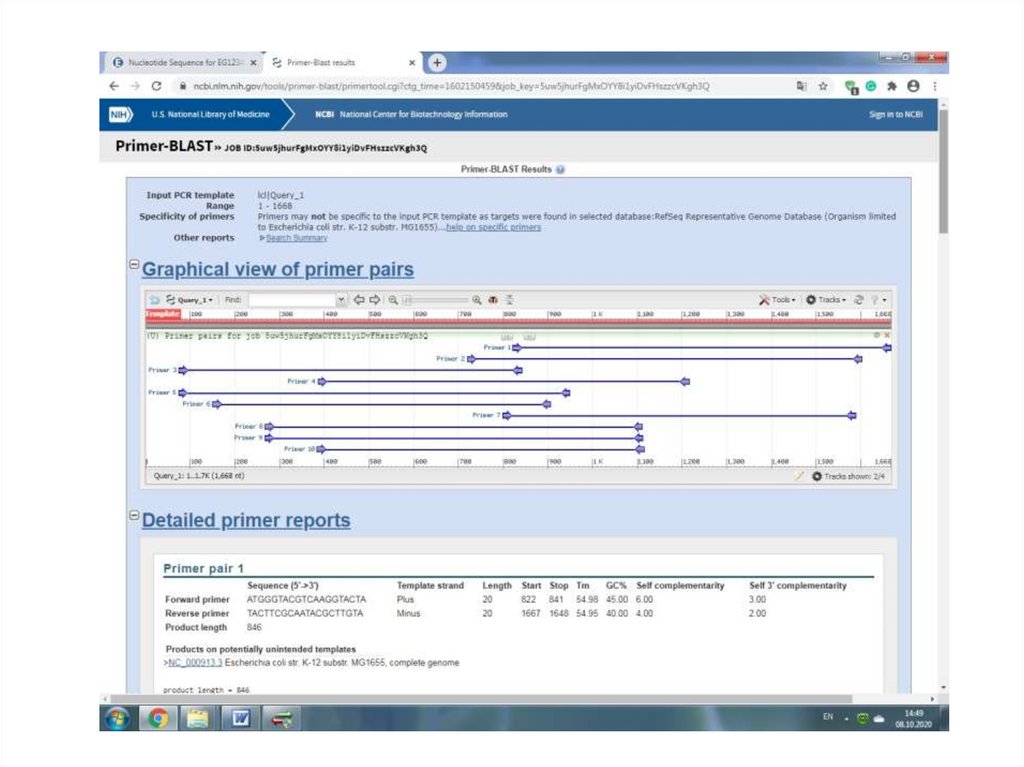Expand the Search Summary report

point(295,238)
